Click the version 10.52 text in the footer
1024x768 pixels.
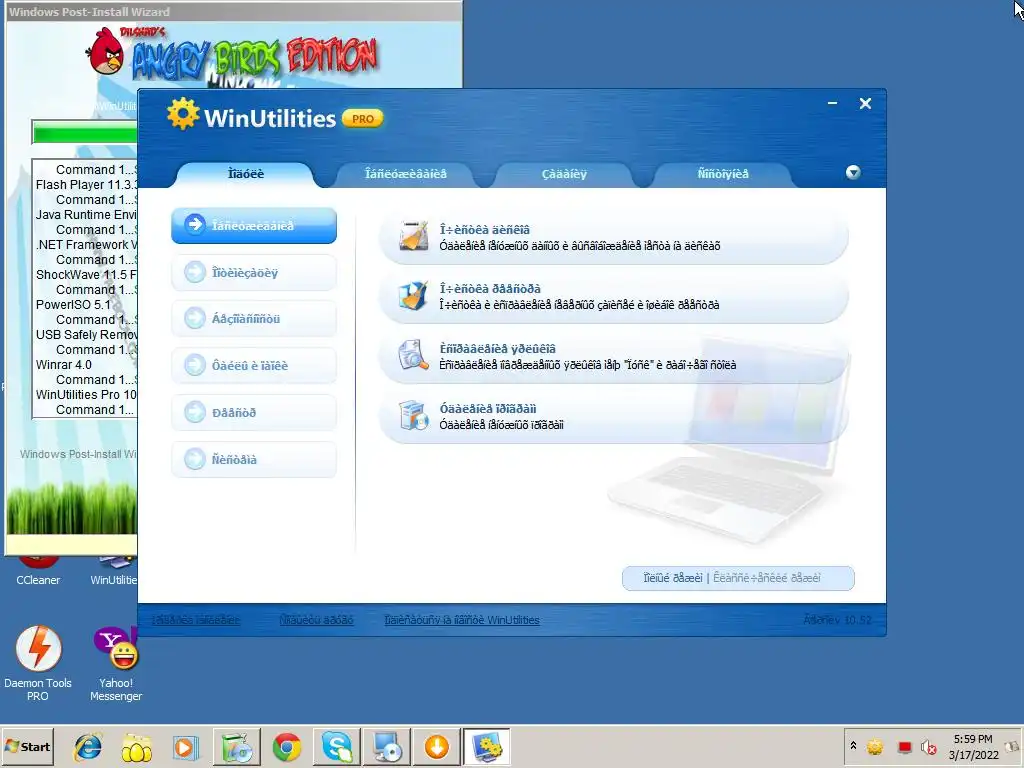[x=838, y=620]
